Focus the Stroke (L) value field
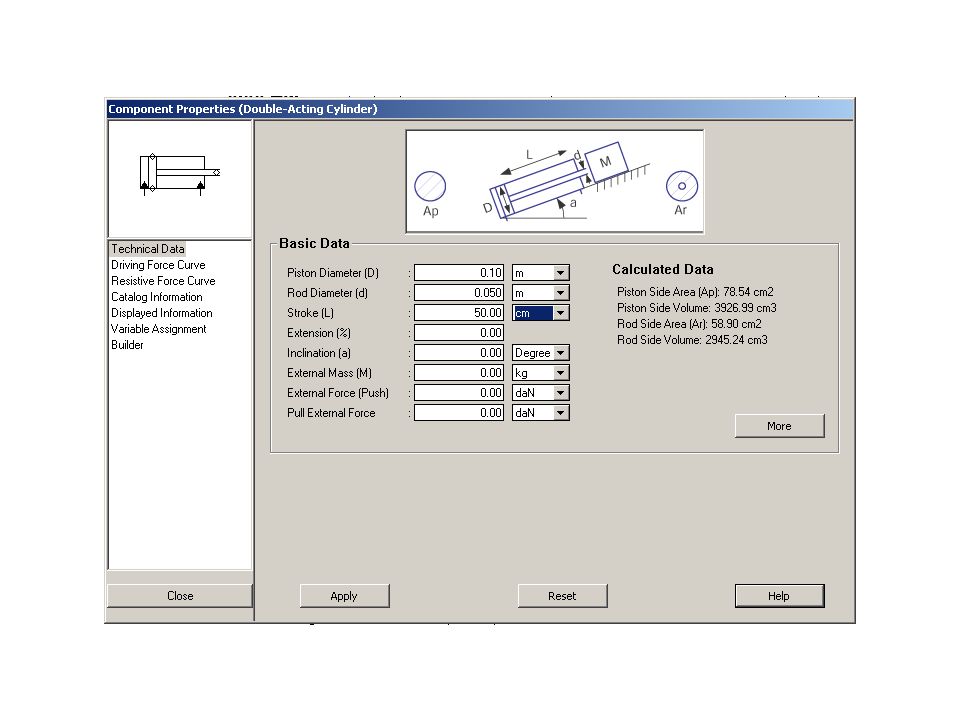The image size is (960, 720). (x=459, y=313)
